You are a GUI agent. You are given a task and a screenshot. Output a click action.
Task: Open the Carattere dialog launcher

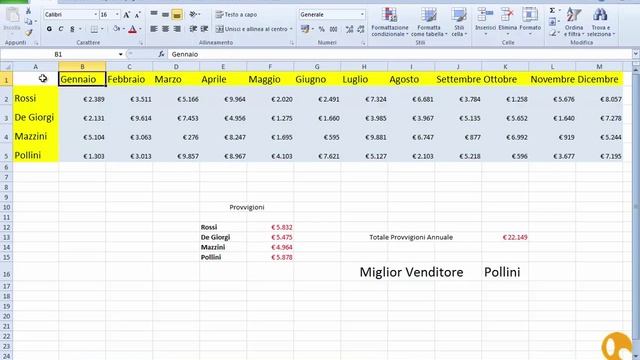click(x=141, y=43)
